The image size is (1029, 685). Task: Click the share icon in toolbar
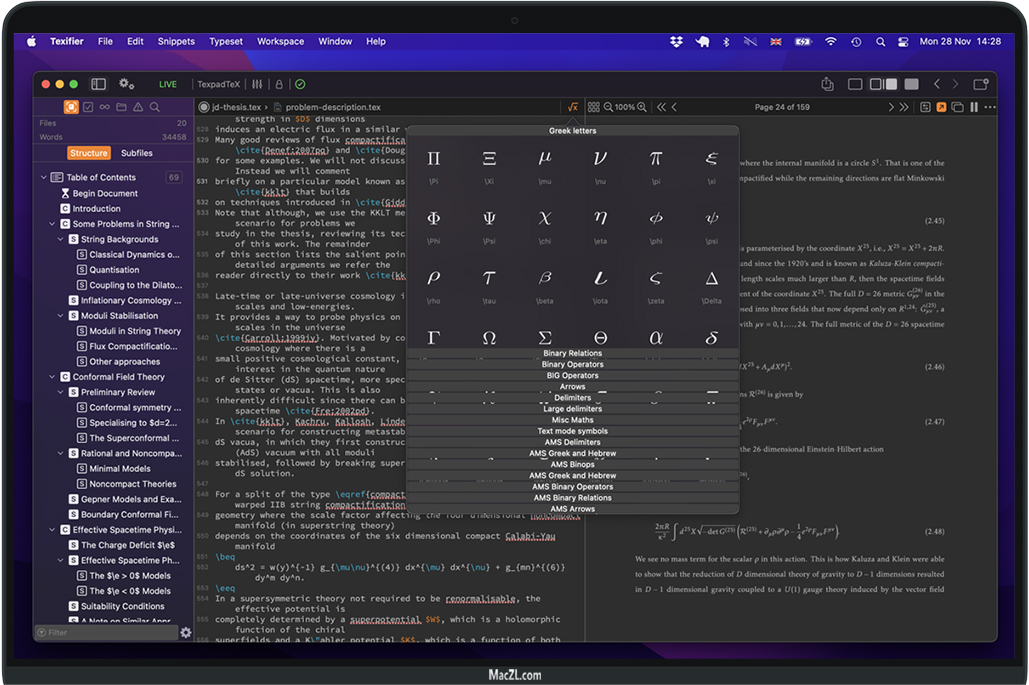(x=827, y=84)
